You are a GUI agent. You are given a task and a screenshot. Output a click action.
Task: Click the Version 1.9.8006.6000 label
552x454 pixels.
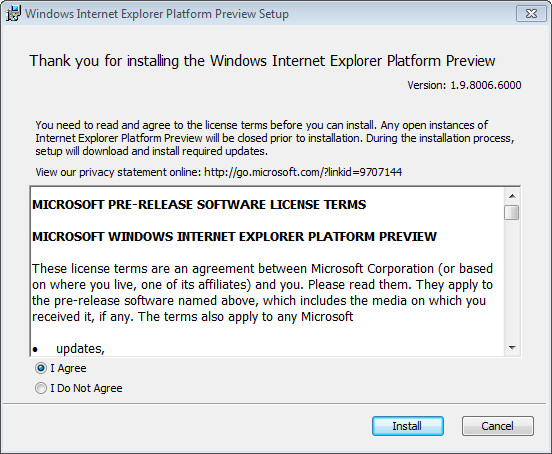(464, 85)
